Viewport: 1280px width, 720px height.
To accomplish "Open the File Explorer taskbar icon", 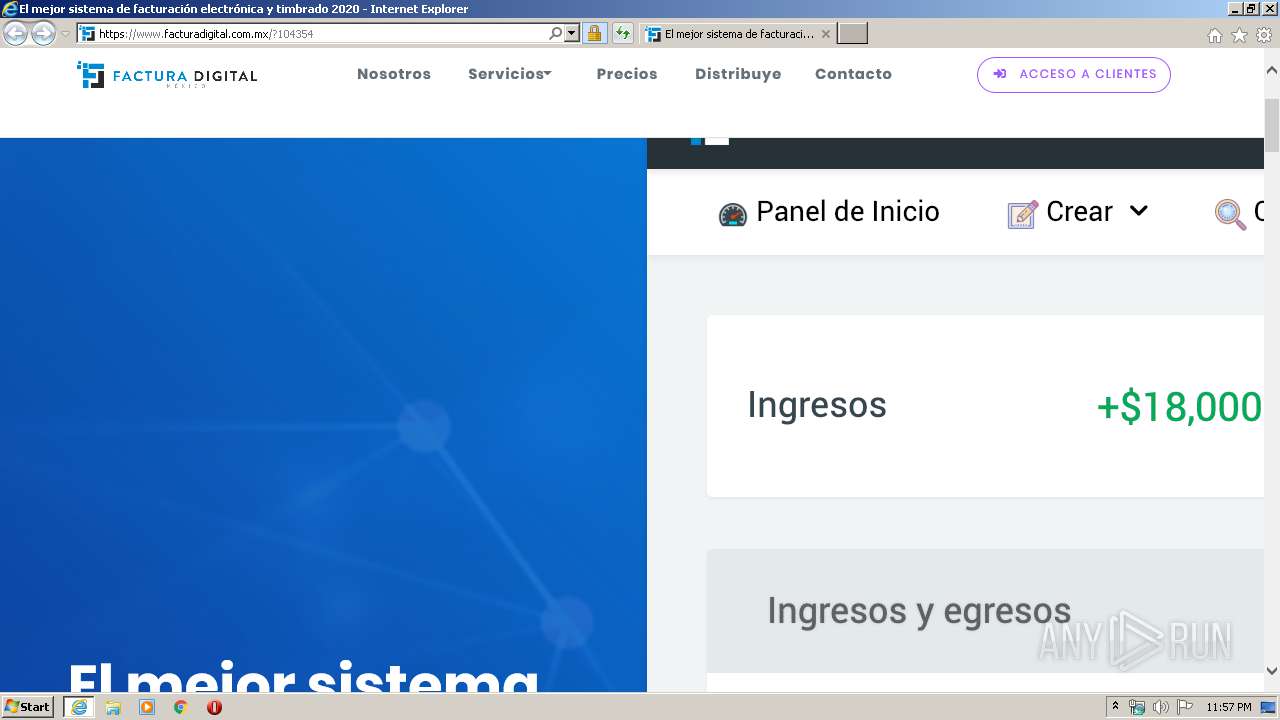I will 113,707.
